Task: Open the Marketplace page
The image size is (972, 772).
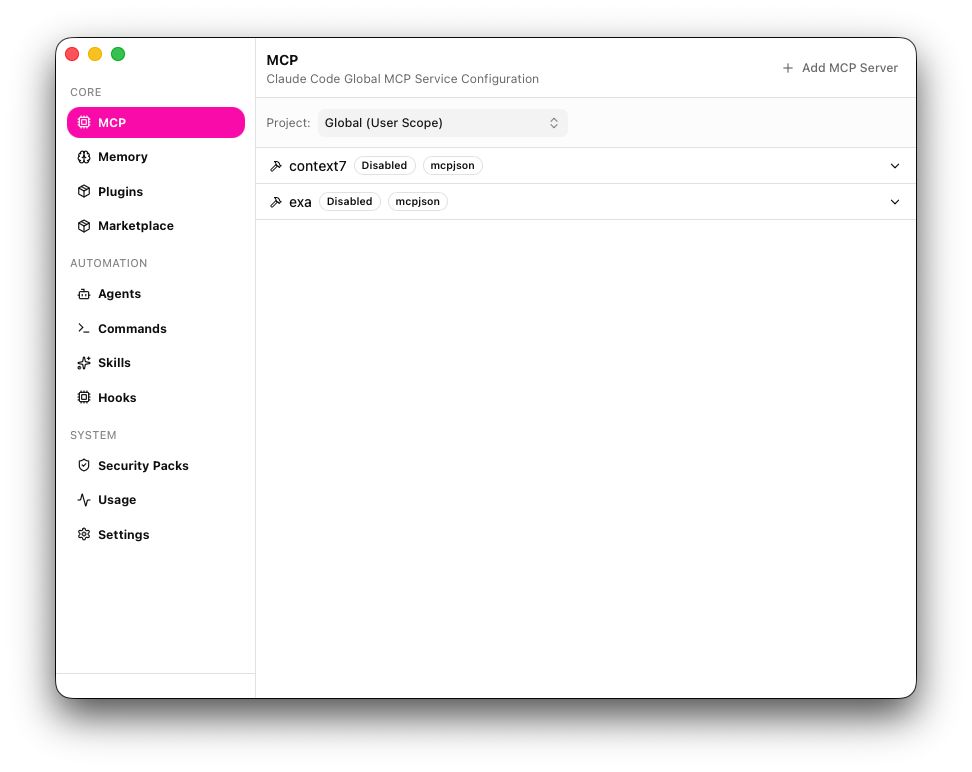Action: tap(156, 226)
